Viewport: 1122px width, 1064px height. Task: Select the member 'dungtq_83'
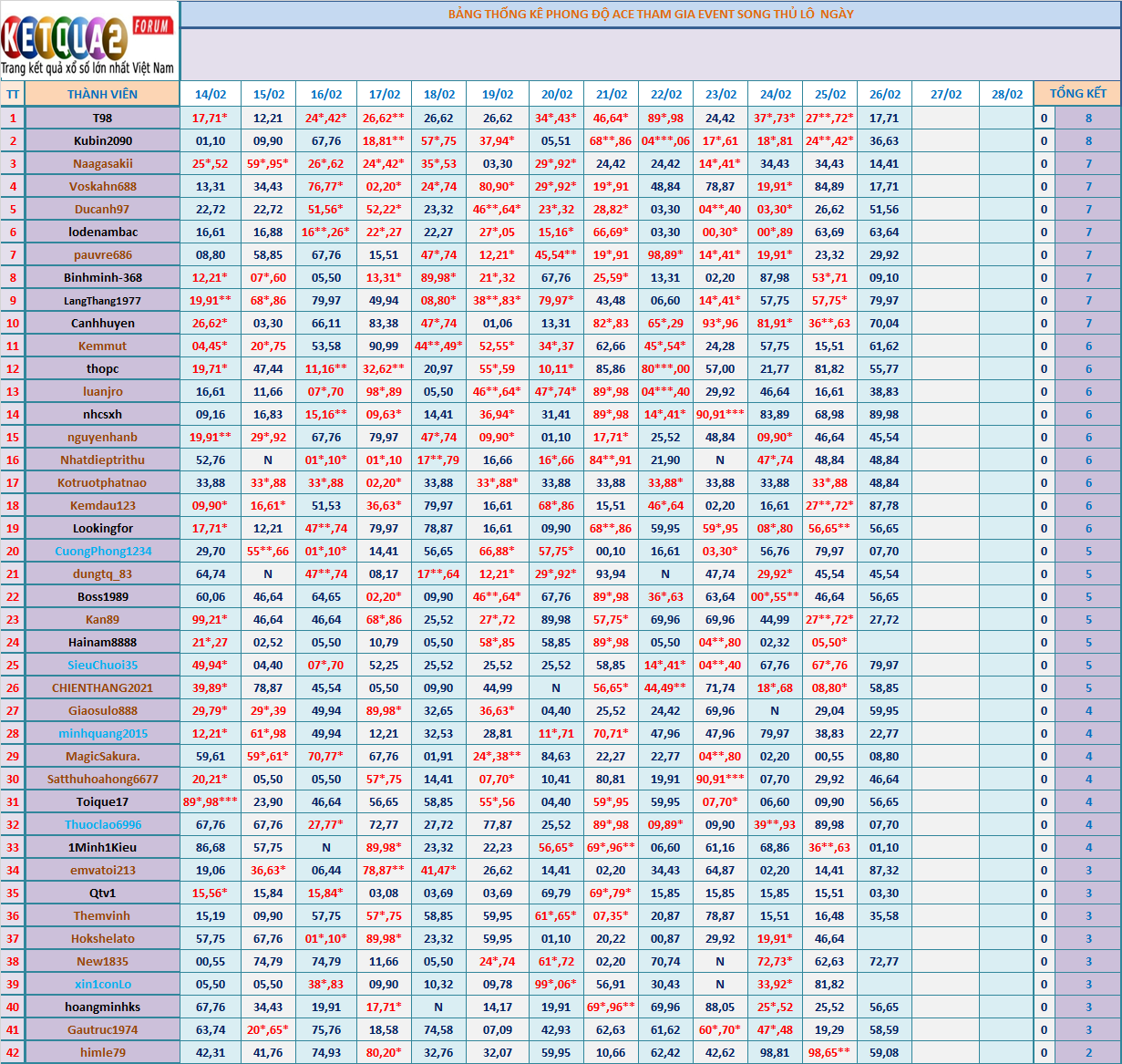pyautogui.click(x=102, y=573)
